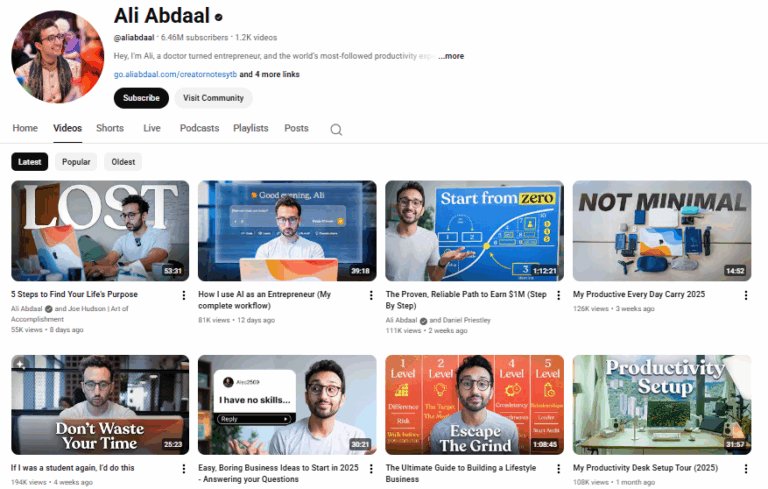Open three-dot menu for Proven Reliable Path video
The width and height of the screenshot is (768, 489).
click(558, 295)
